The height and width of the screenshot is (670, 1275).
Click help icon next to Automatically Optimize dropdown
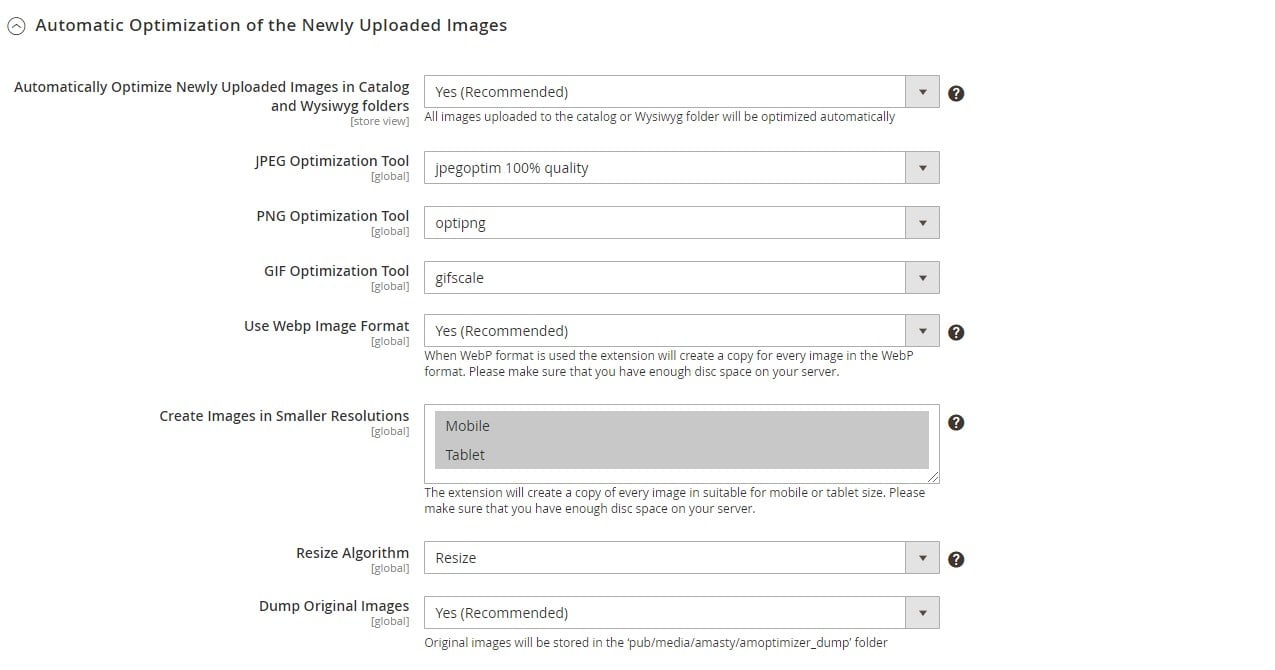(956, 93)
